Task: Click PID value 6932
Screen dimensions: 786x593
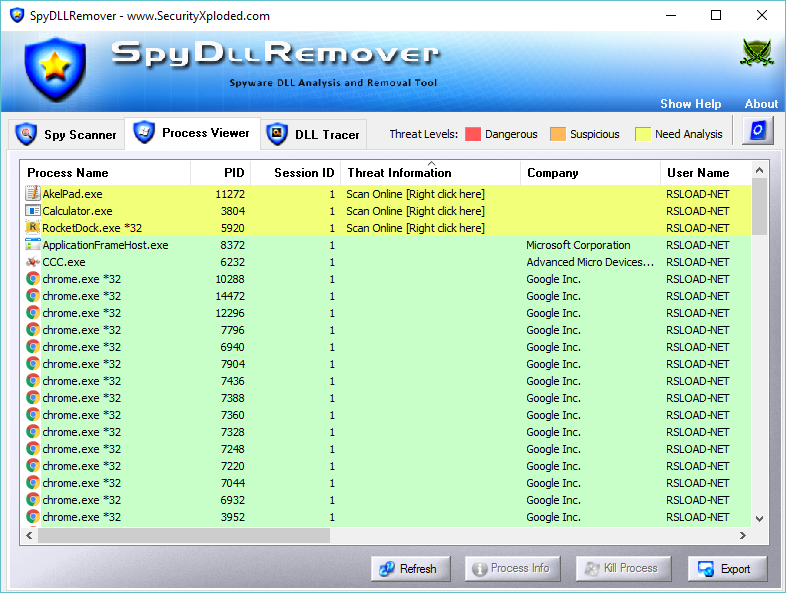Action: [x=233, y=500]
